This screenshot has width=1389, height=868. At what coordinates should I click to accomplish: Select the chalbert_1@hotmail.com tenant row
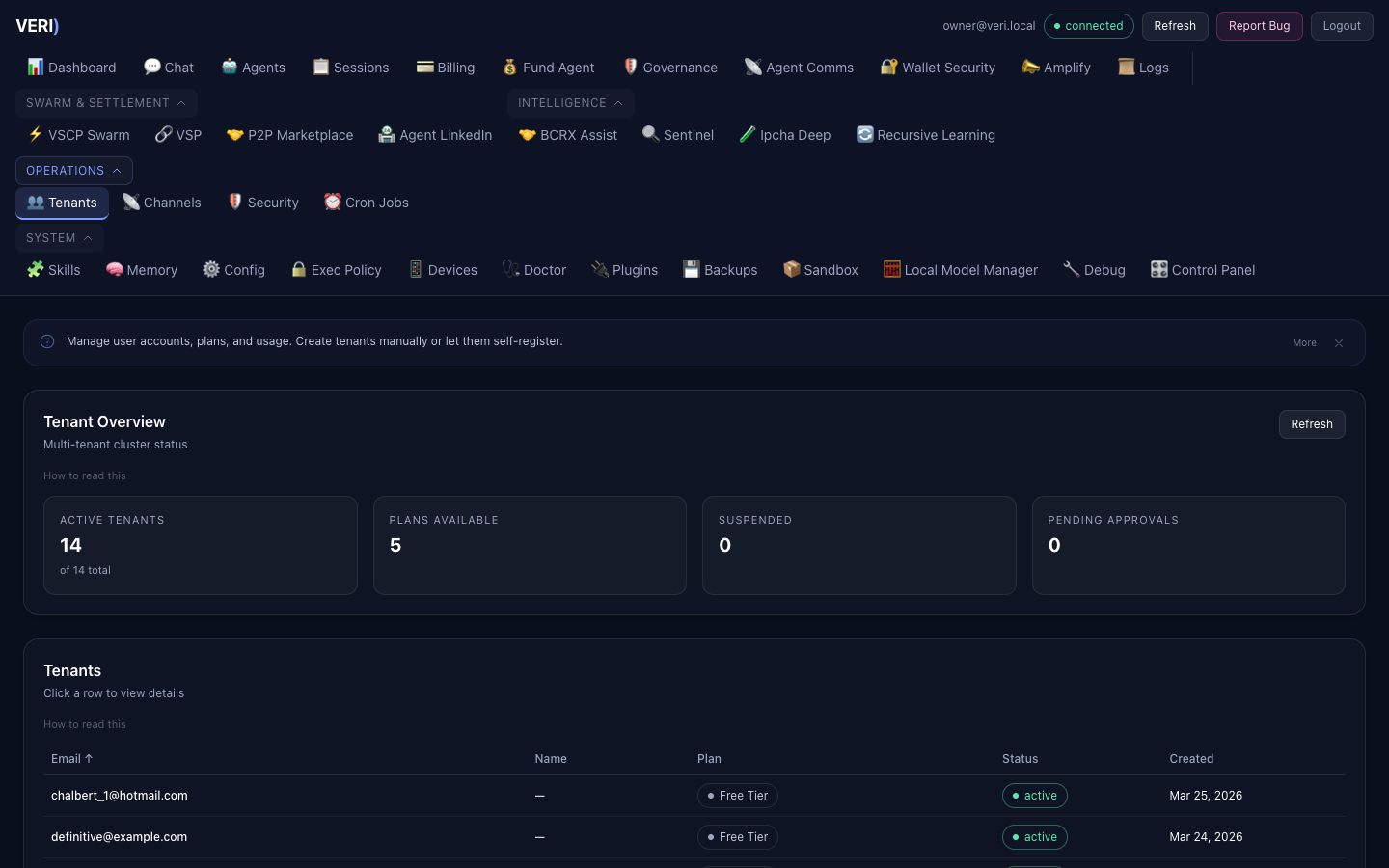click(386, 796)
